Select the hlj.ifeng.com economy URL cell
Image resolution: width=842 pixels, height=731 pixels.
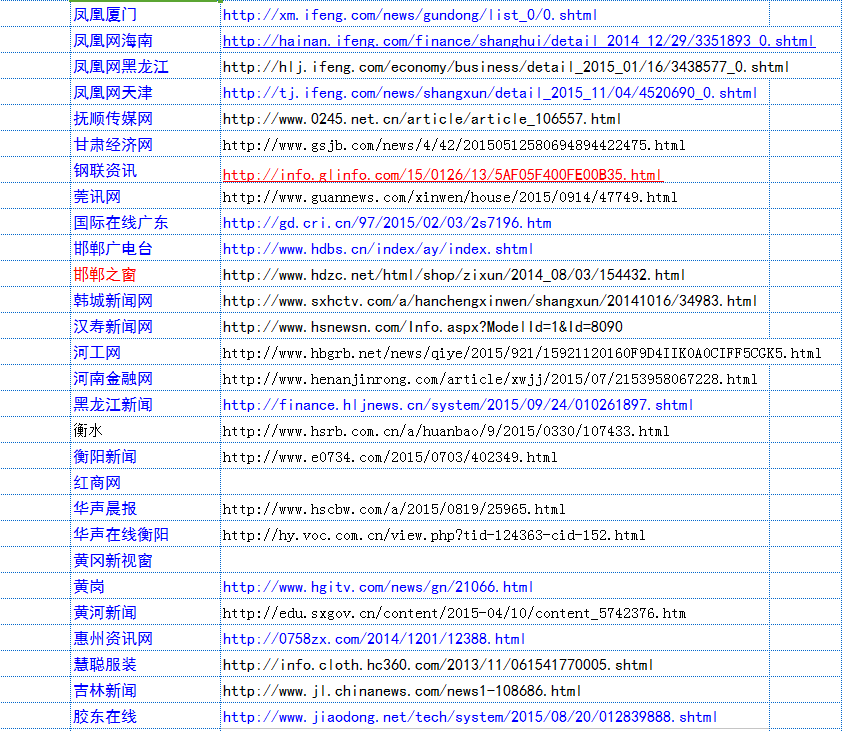pyautogui.click(x=506, y=67)
